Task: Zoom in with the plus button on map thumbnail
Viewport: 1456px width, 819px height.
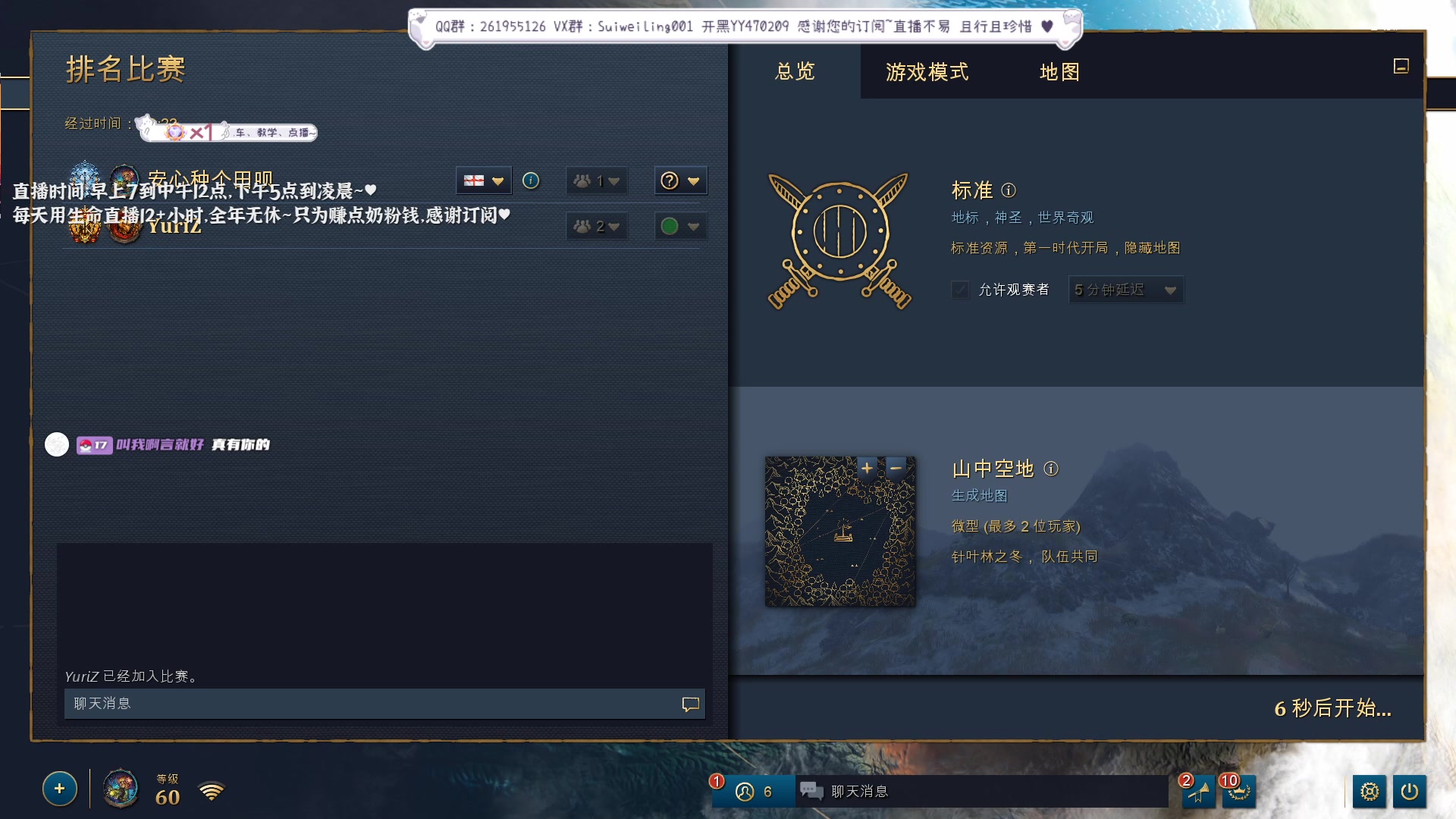Action: 867,469
